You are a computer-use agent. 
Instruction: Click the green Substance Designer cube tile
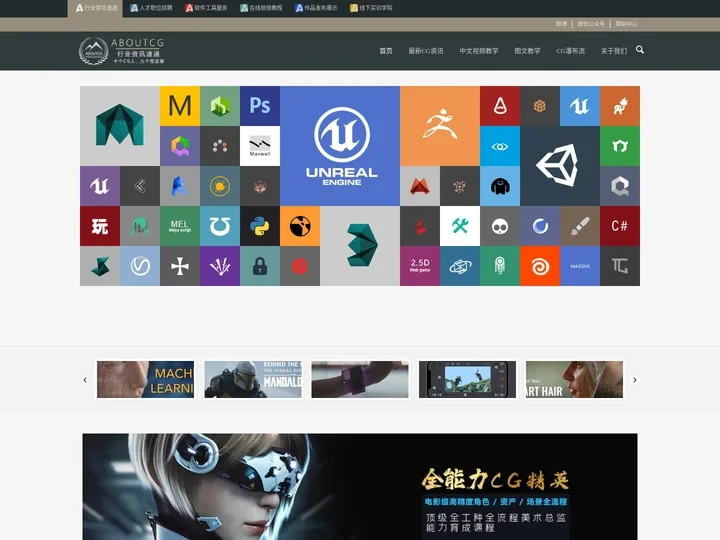[x=219, y=106]
